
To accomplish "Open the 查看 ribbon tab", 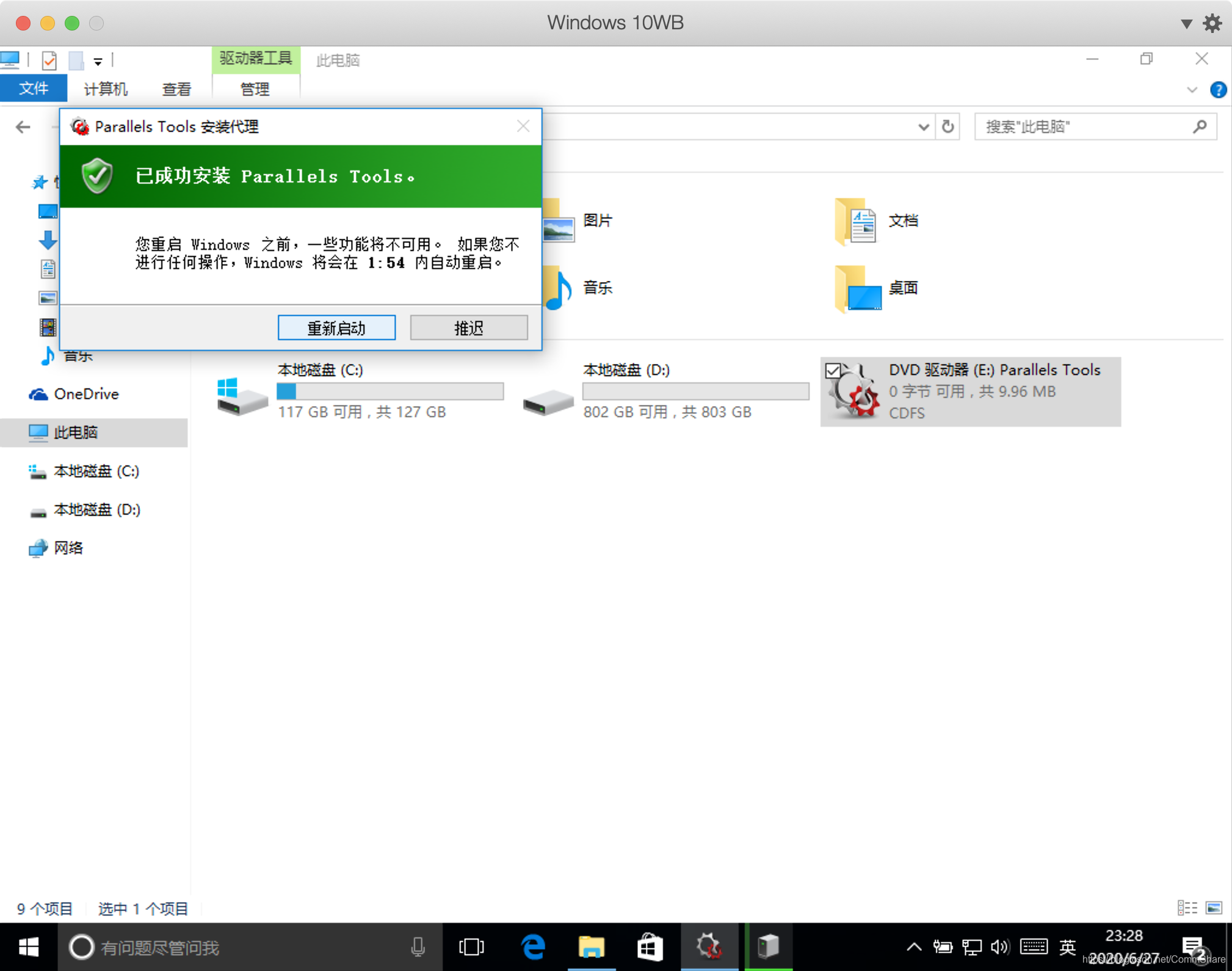I will (x=176, y=89).
